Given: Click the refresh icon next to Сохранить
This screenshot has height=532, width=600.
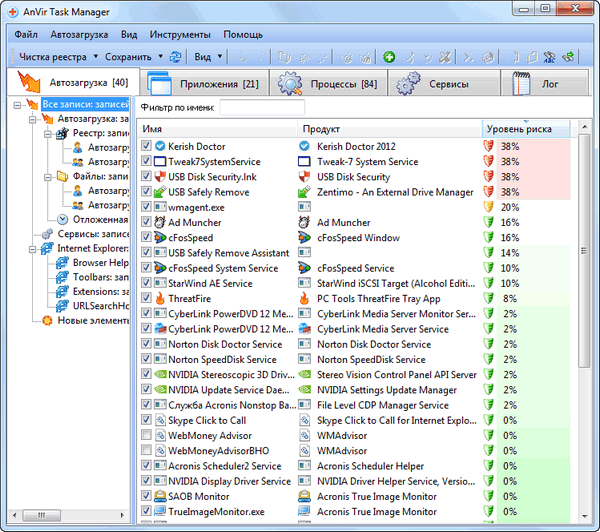Looking at the screenshot, I should 176,57.
